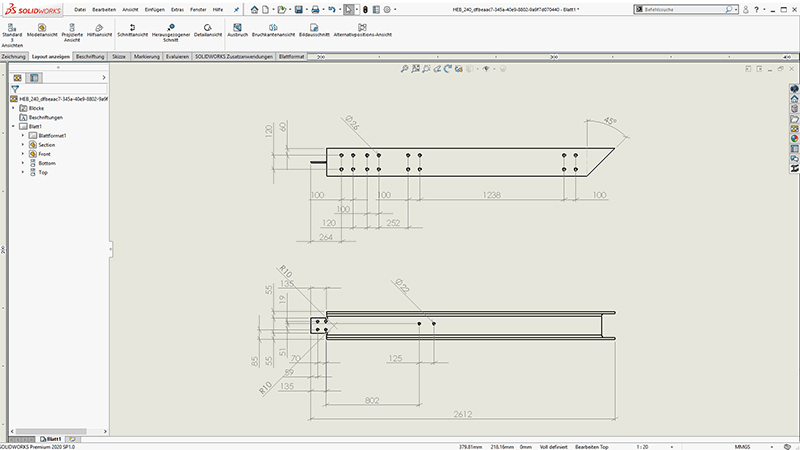
Task: Open the Einfügen menu
Action: [x=153, y=9]
